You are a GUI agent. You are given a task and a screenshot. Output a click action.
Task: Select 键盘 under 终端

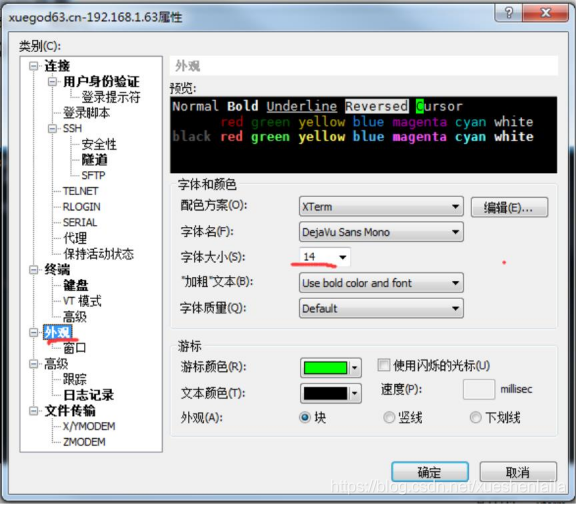pos(76,285)
